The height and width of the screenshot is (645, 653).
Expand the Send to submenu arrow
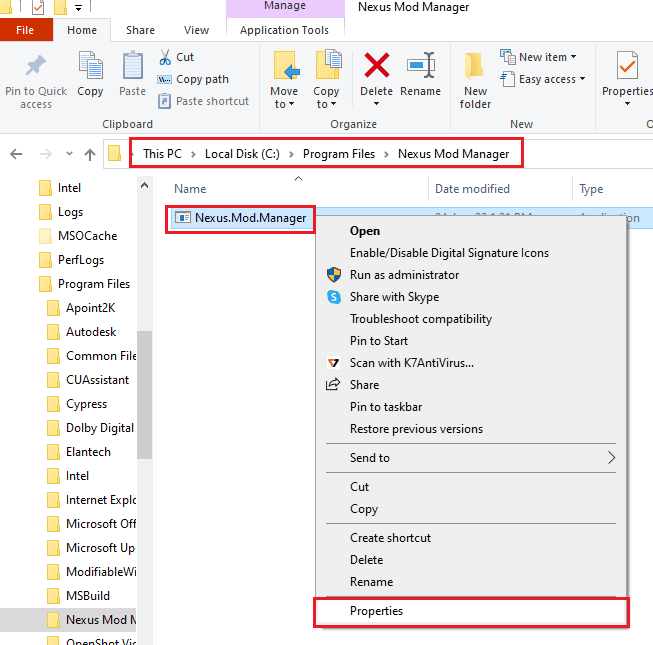(611, 458)
